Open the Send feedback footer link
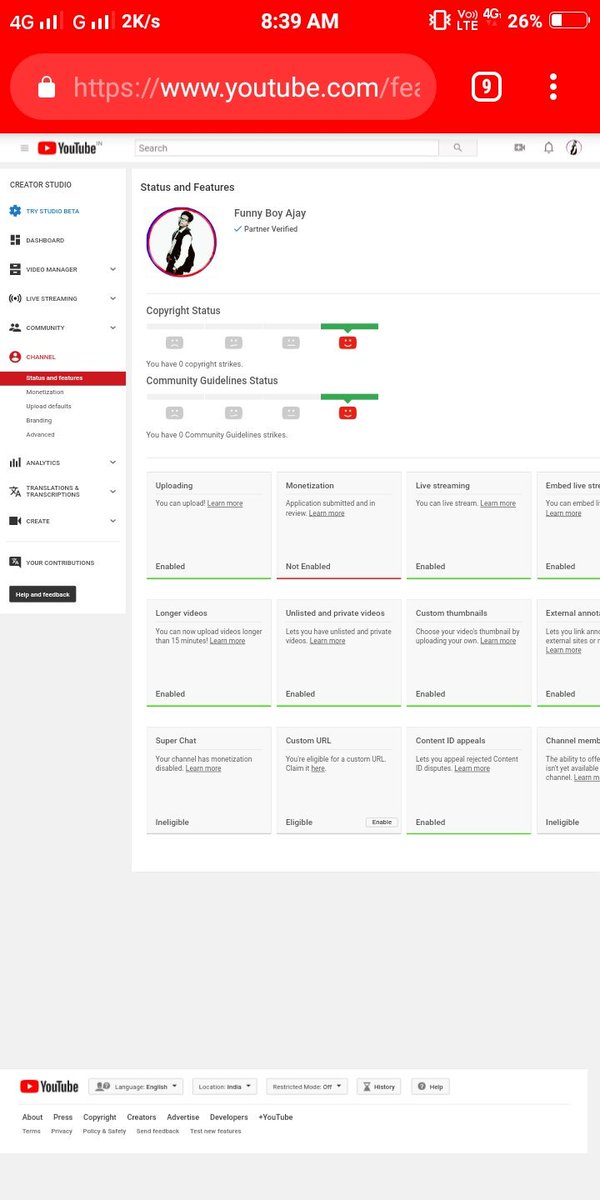 point(158,1131)
